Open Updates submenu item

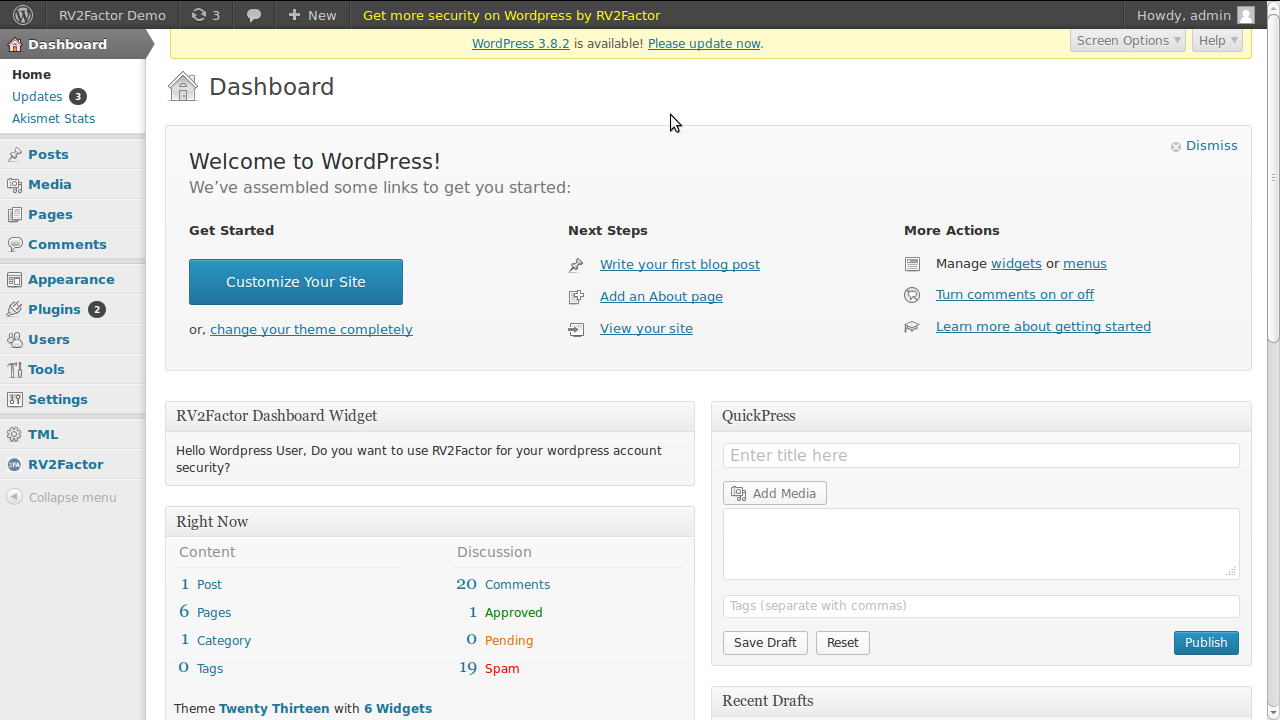(x=37, y=97)
